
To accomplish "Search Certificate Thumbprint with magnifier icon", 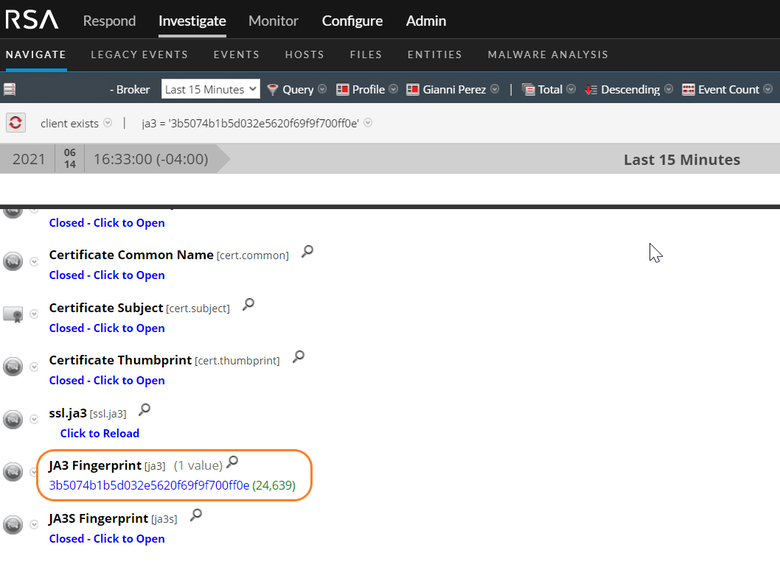I will click(298, 357).
